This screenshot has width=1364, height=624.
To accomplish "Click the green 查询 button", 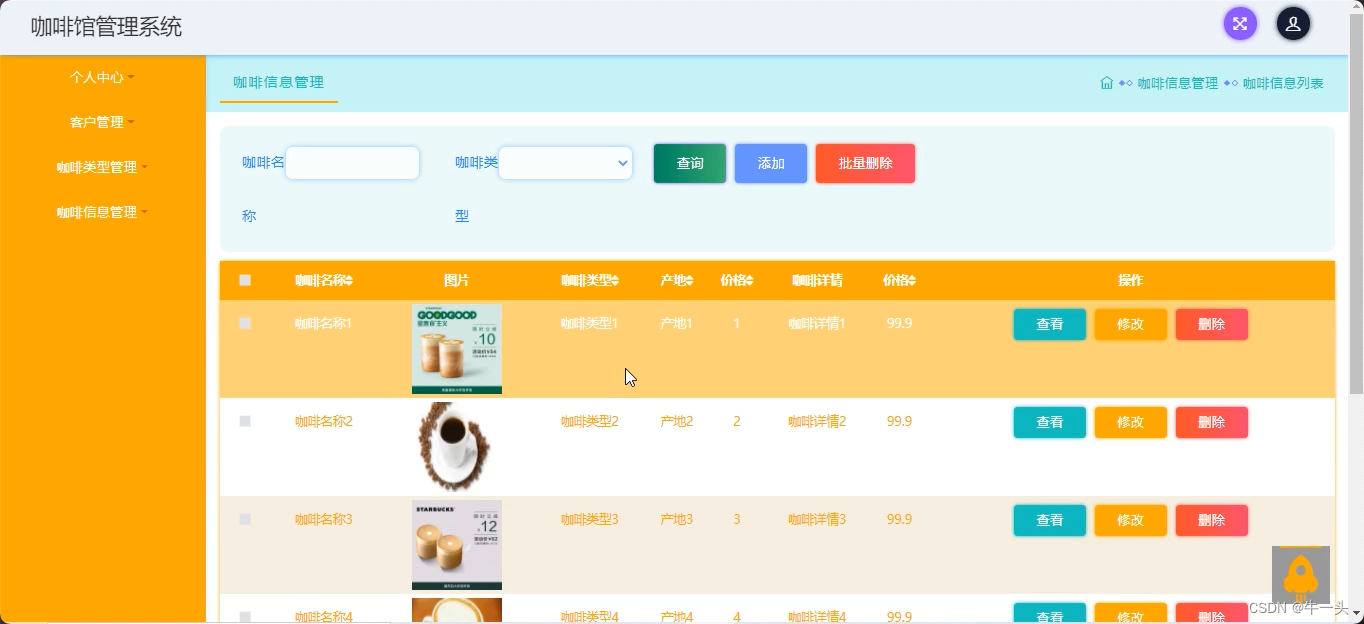I will coord(690,163).
